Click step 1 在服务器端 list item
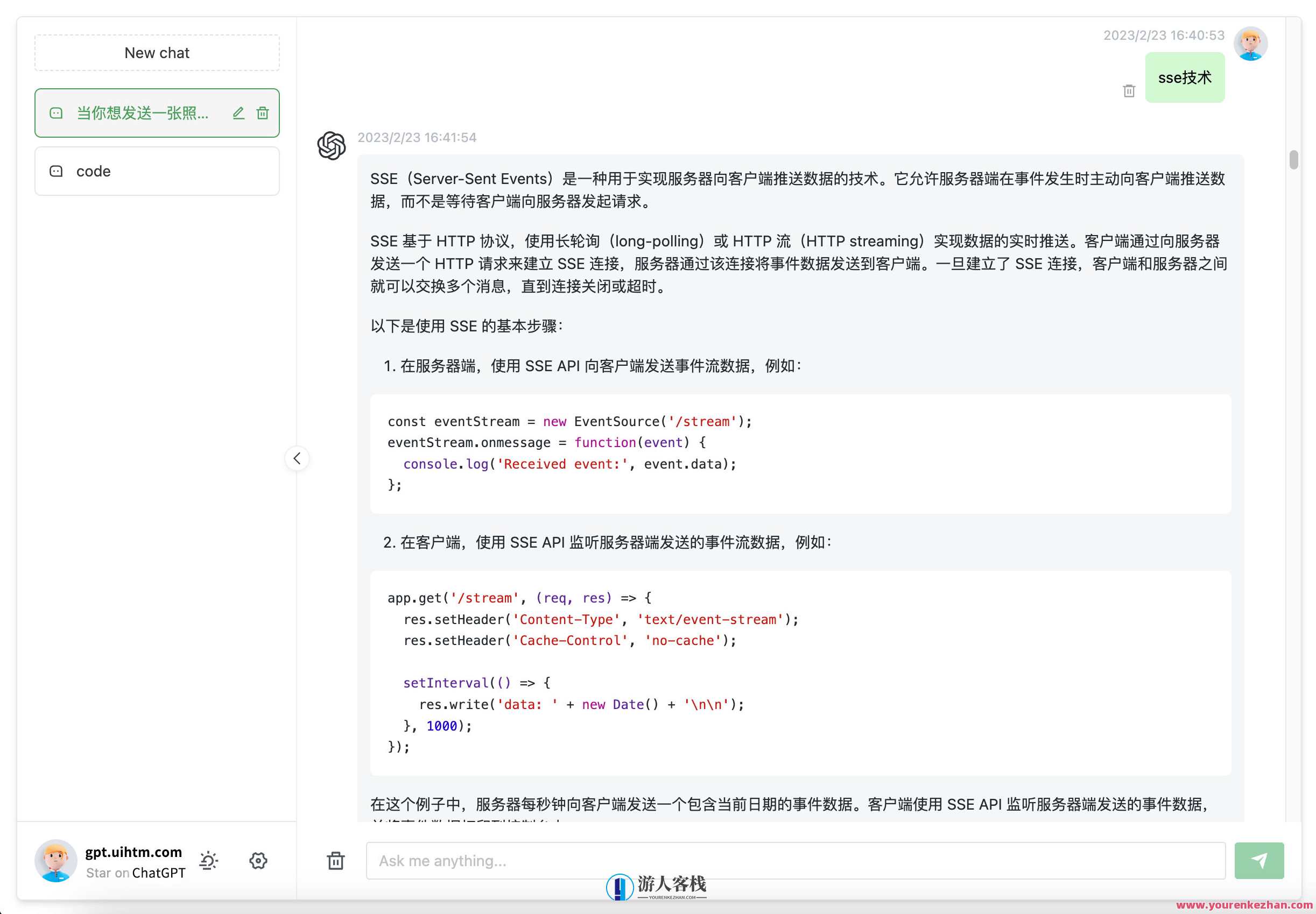The width and height of the screenshot is (1316, 914). coord(593,365)
